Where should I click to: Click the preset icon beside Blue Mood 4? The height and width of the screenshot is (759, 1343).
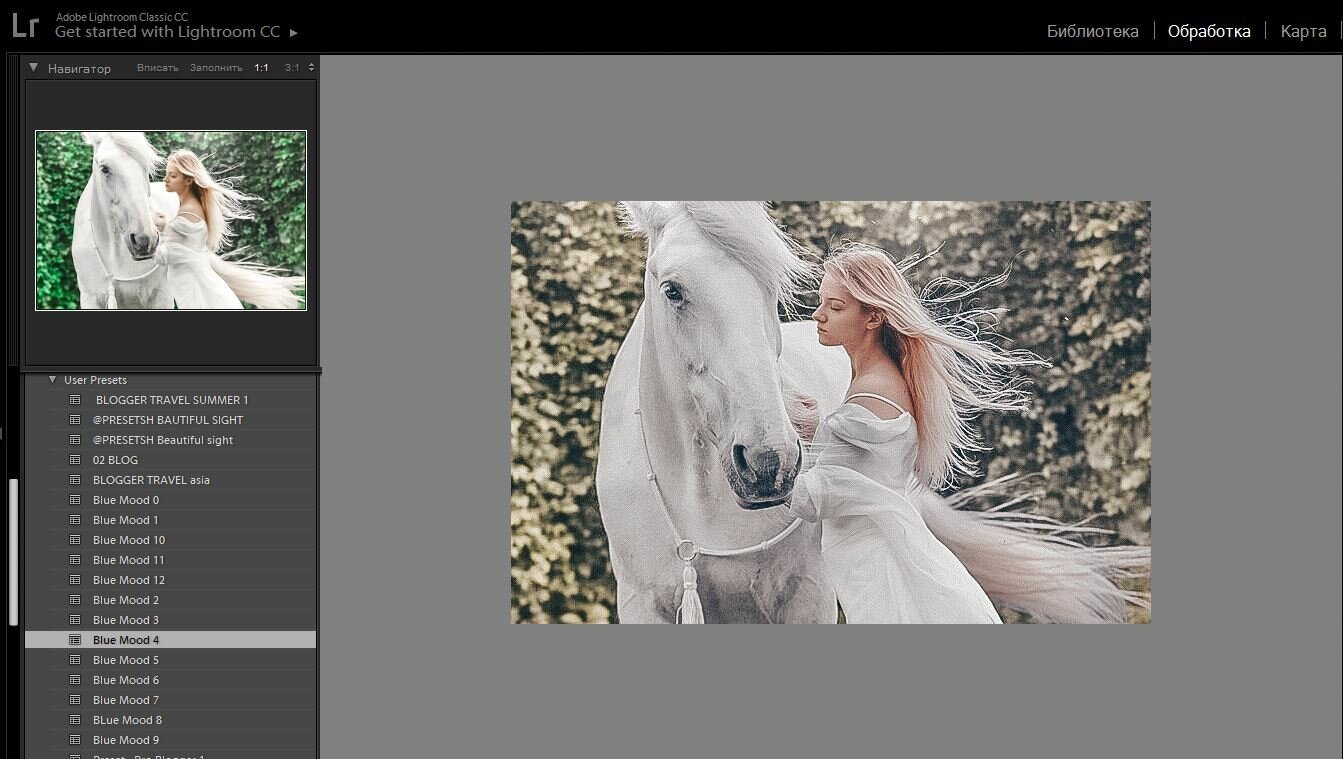(x=75, y=640)
